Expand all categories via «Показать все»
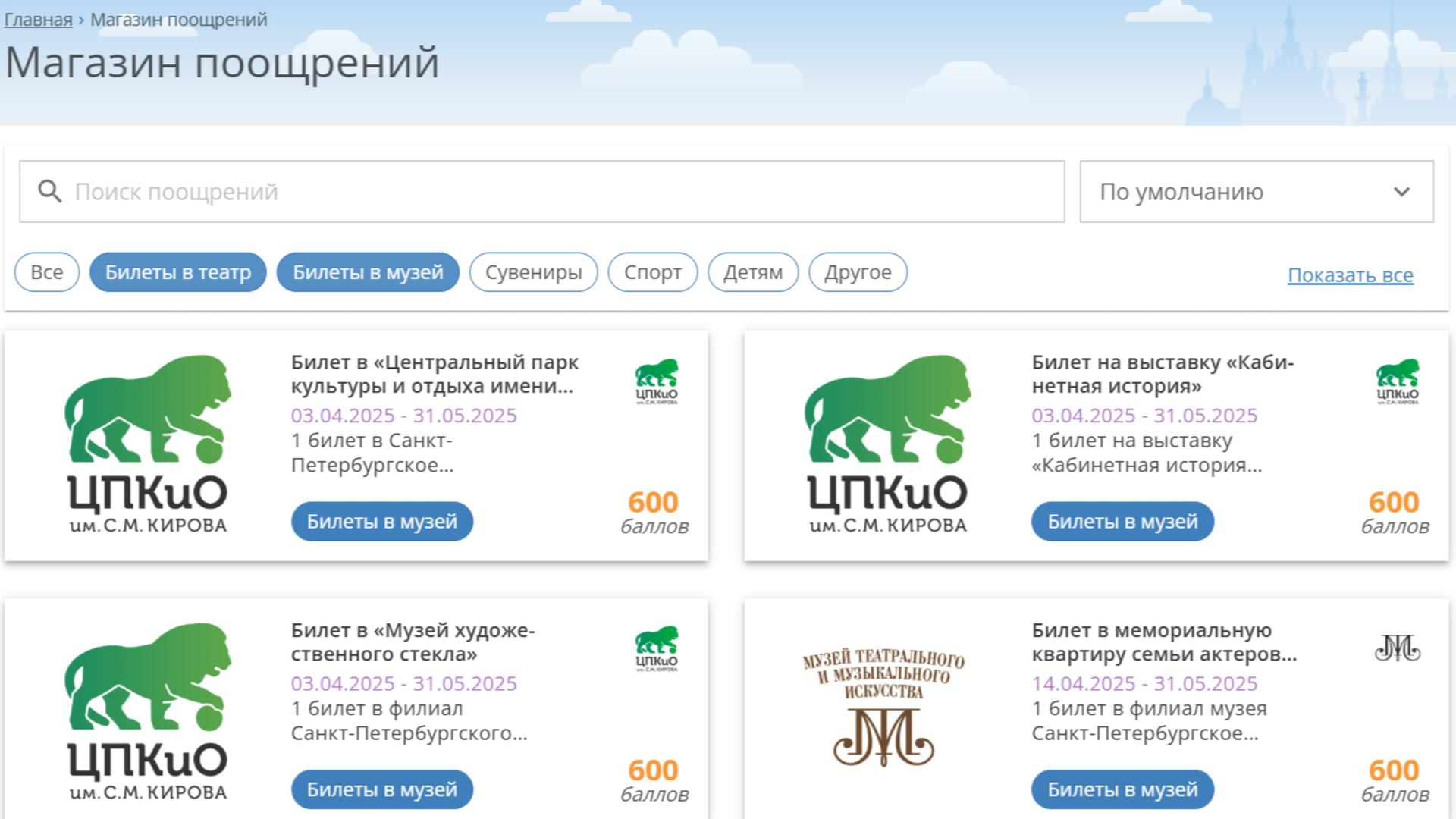The height and width of the screenshot is (819, 1456). [1351, 275]
